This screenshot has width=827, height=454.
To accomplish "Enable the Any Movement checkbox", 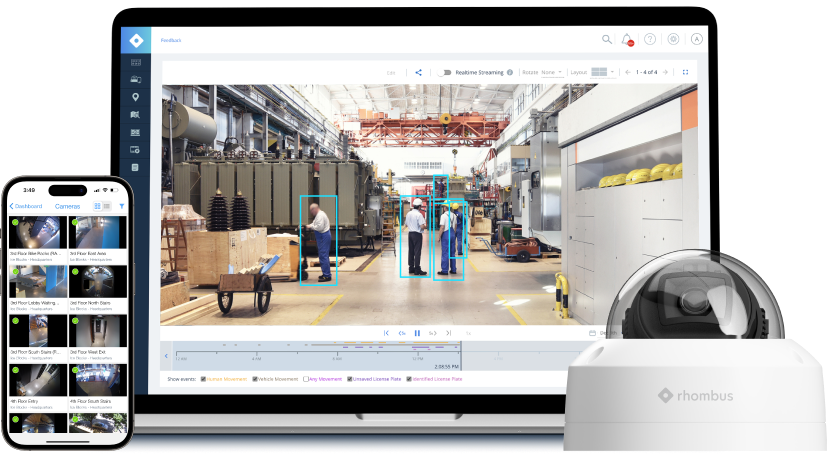I will pos(306,379).
